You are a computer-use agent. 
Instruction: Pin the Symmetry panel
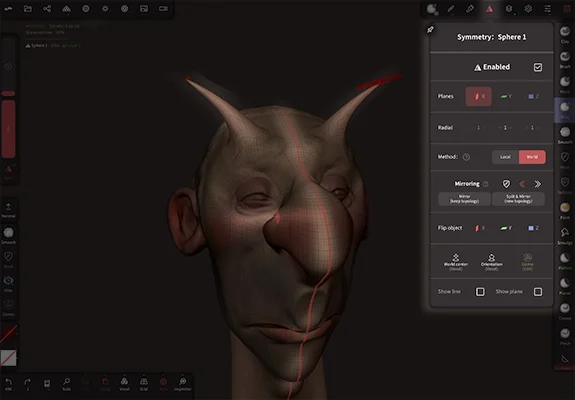pyautogui.click(x=431, y=30)
